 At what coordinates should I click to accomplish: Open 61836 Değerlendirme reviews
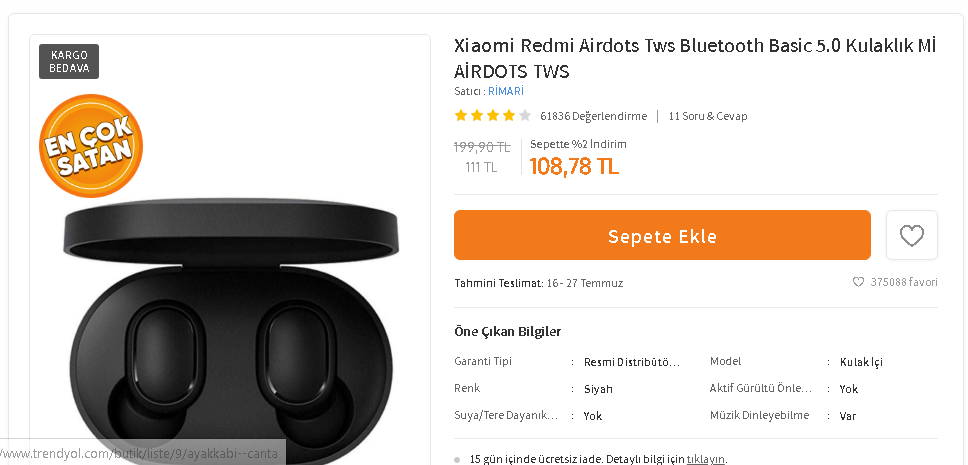coord(593,116)
